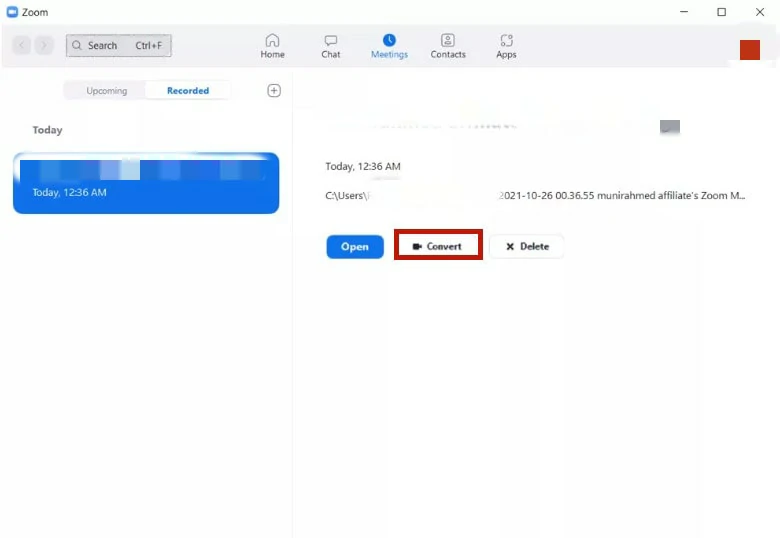This screenshot has height=538, width=780.
Task: Click the forward navigation arrow
Action: pyautogui.click(x=44, y=45)
